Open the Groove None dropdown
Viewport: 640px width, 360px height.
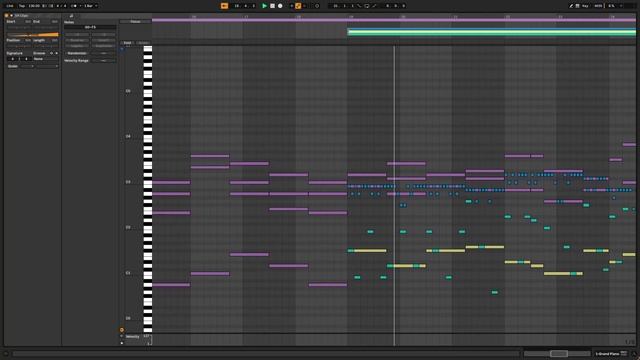[46, 59]
